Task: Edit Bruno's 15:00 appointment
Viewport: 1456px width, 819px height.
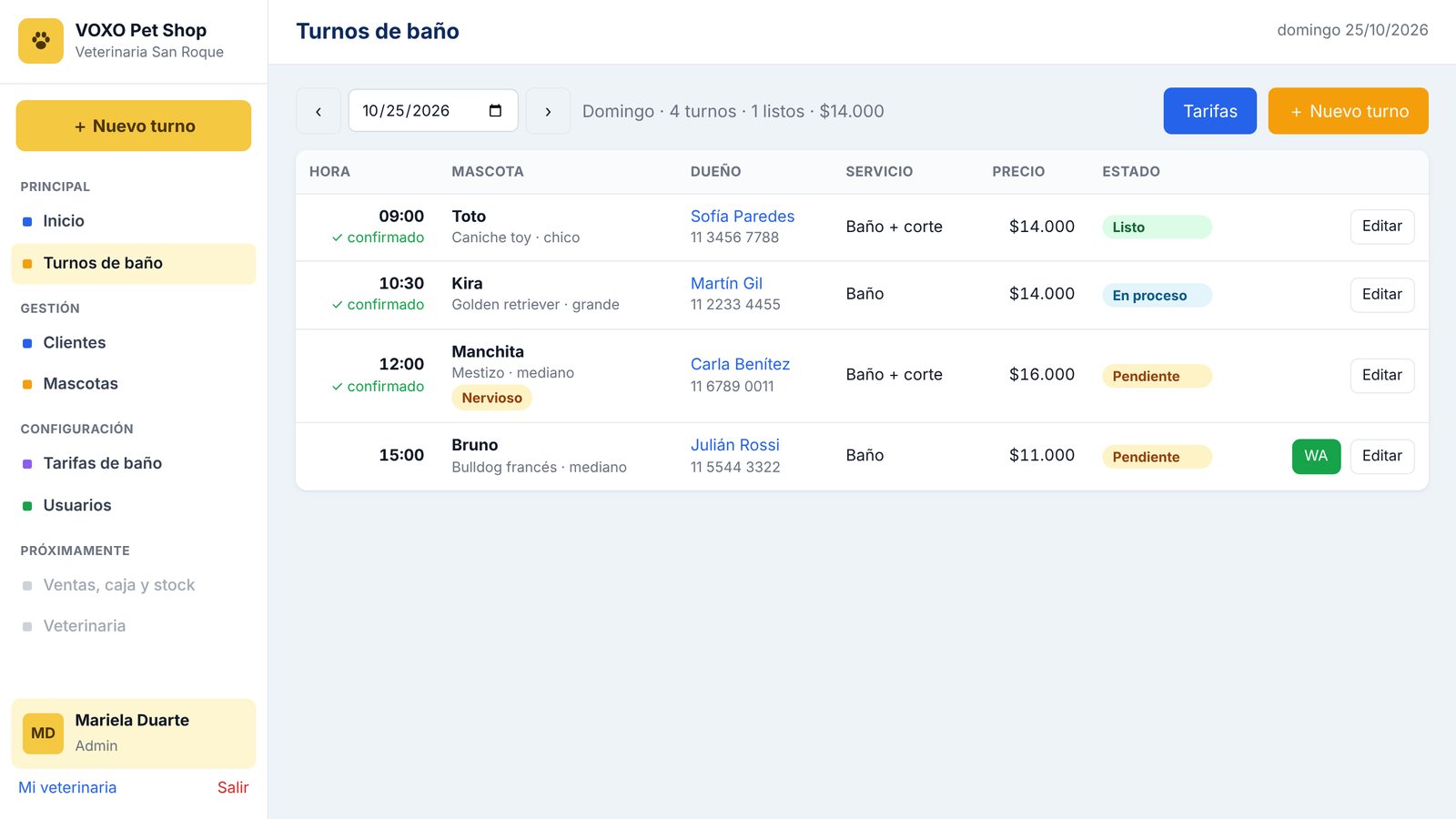Action: [1381, 456]
